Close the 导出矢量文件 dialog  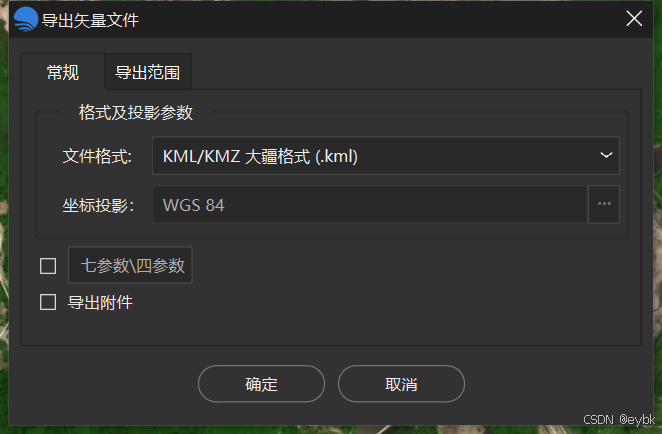634,19
